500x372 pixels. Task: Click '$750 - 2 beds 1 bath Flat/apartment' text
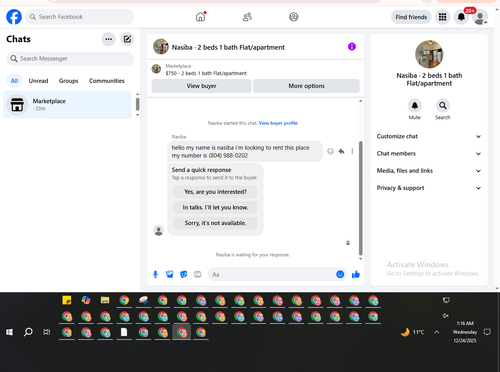pos(206,73)
